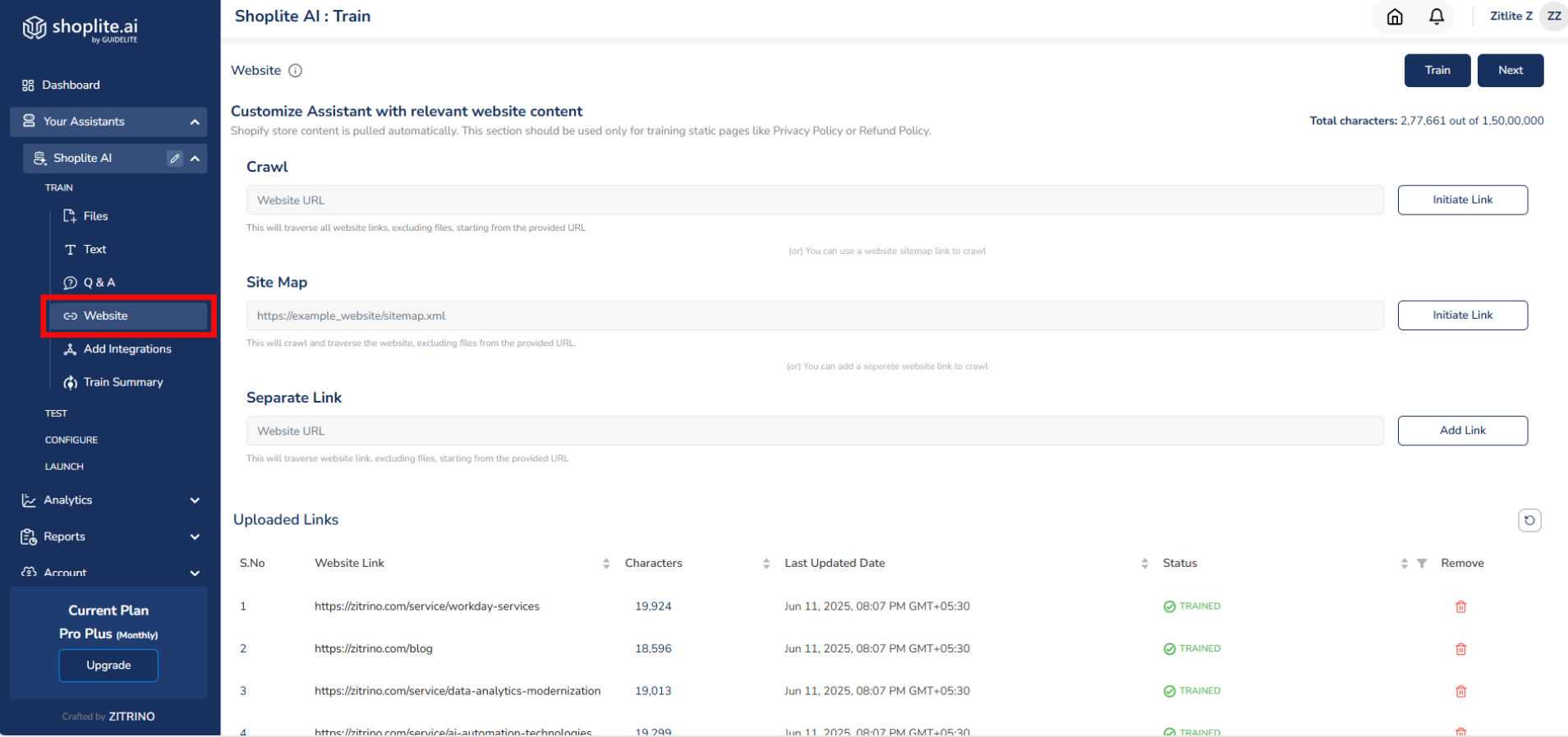
Task: Expand the Account menu
Action: coord(195,573)
